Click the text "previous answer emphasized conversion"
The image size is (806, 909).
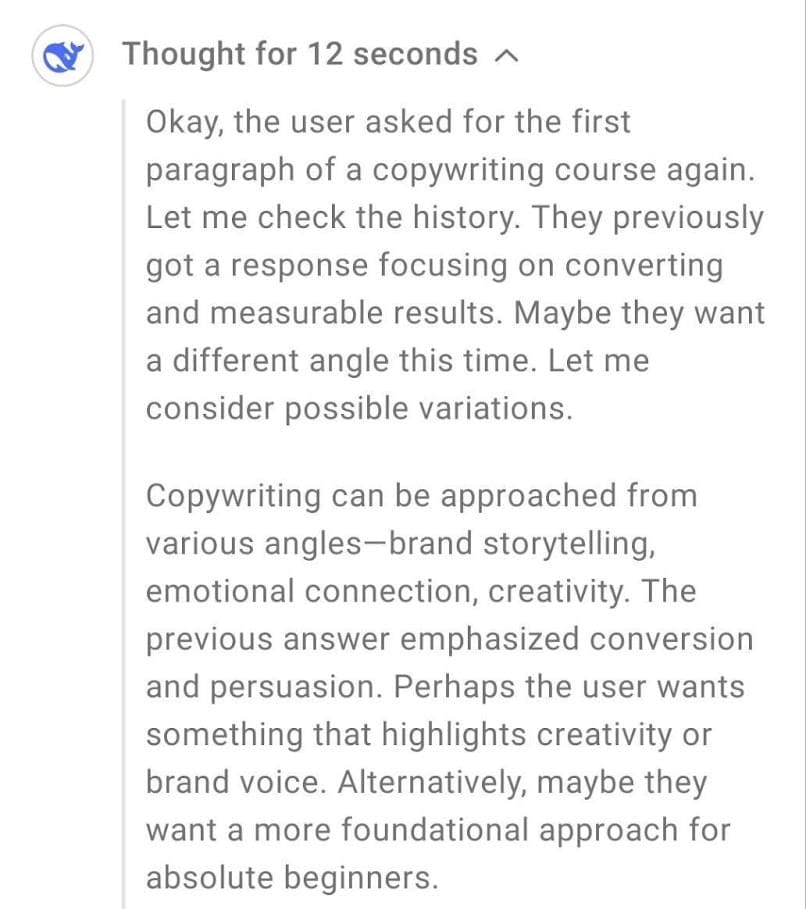coord(449,639)
